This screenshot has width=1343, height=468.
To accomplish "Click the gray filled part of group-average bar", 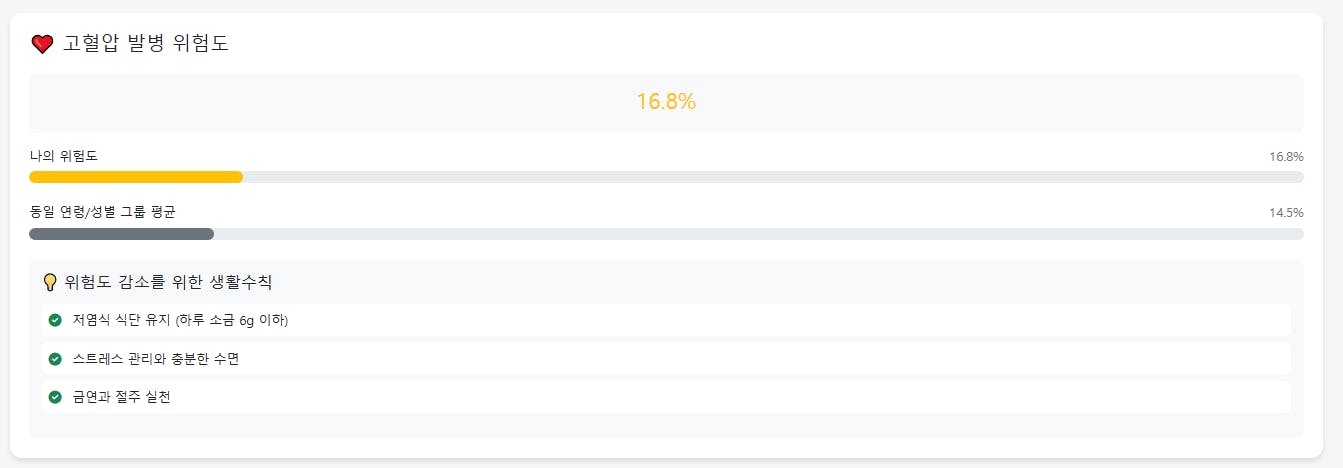I will click(x=121, y=234).
